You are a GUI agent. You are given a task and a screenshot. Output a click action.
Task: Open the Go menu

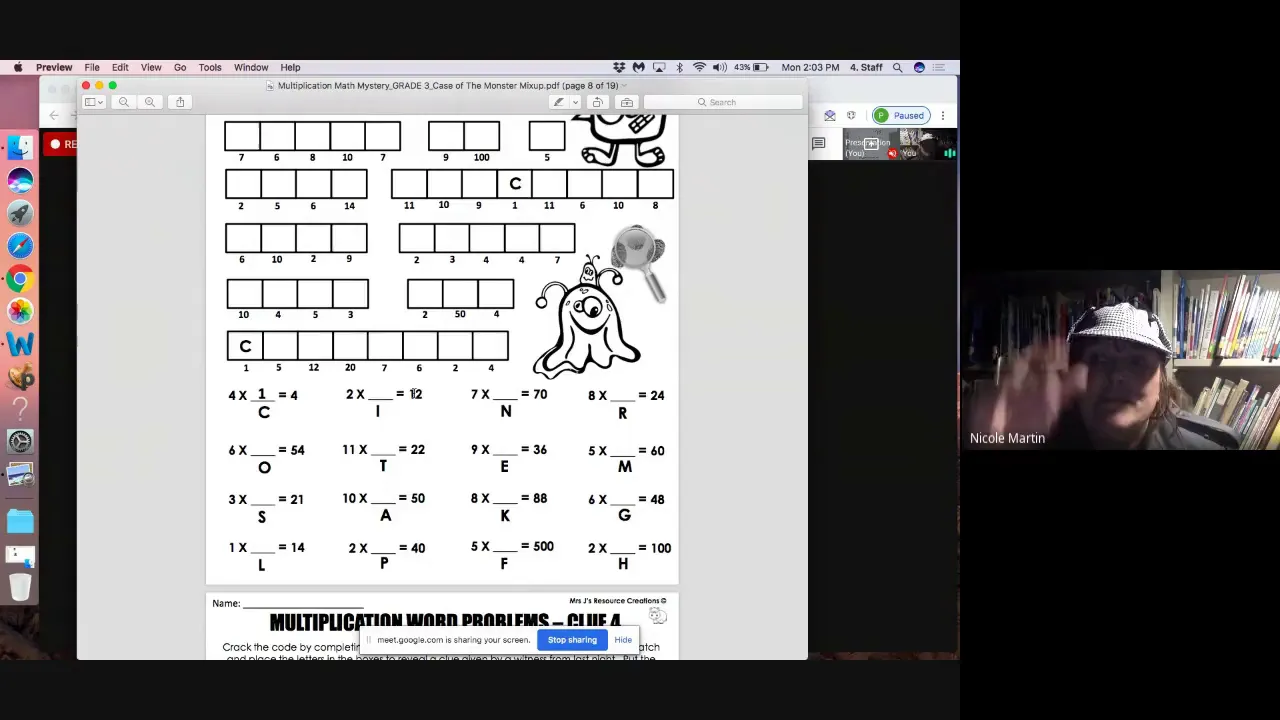point(180,67)
